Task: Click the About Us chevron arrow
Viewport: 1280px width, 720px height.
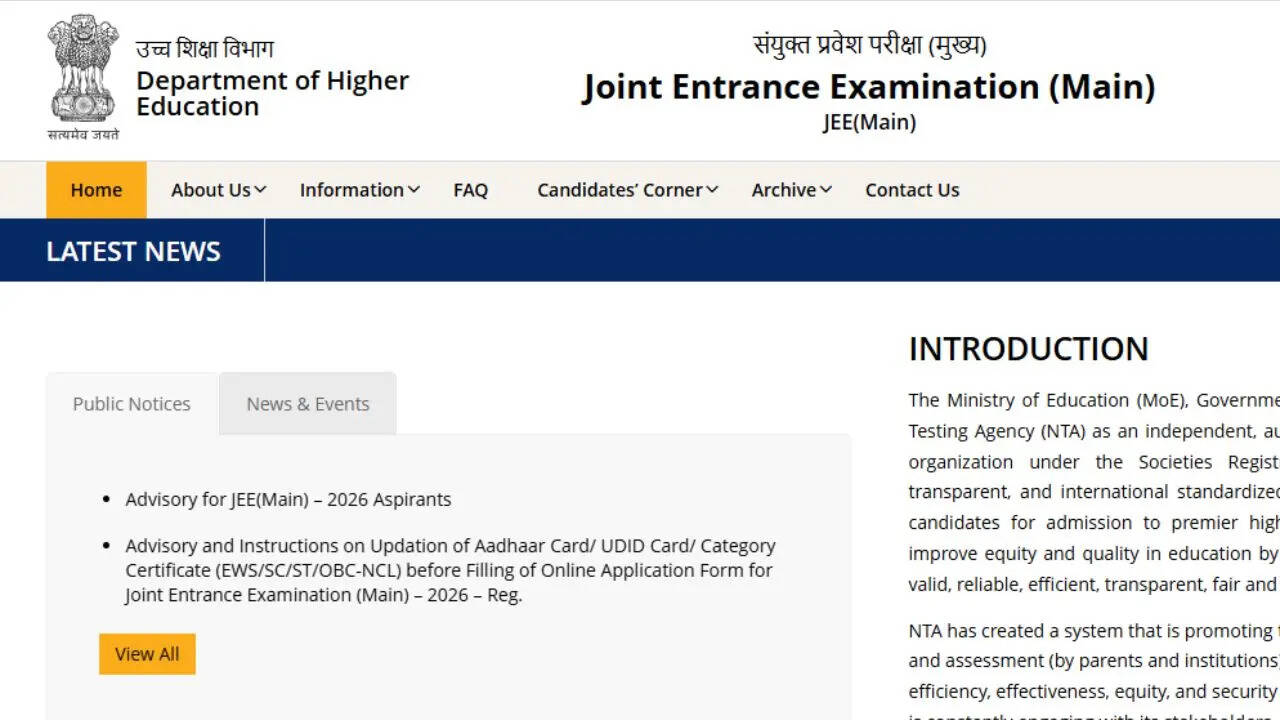Action: pos(261,190)
